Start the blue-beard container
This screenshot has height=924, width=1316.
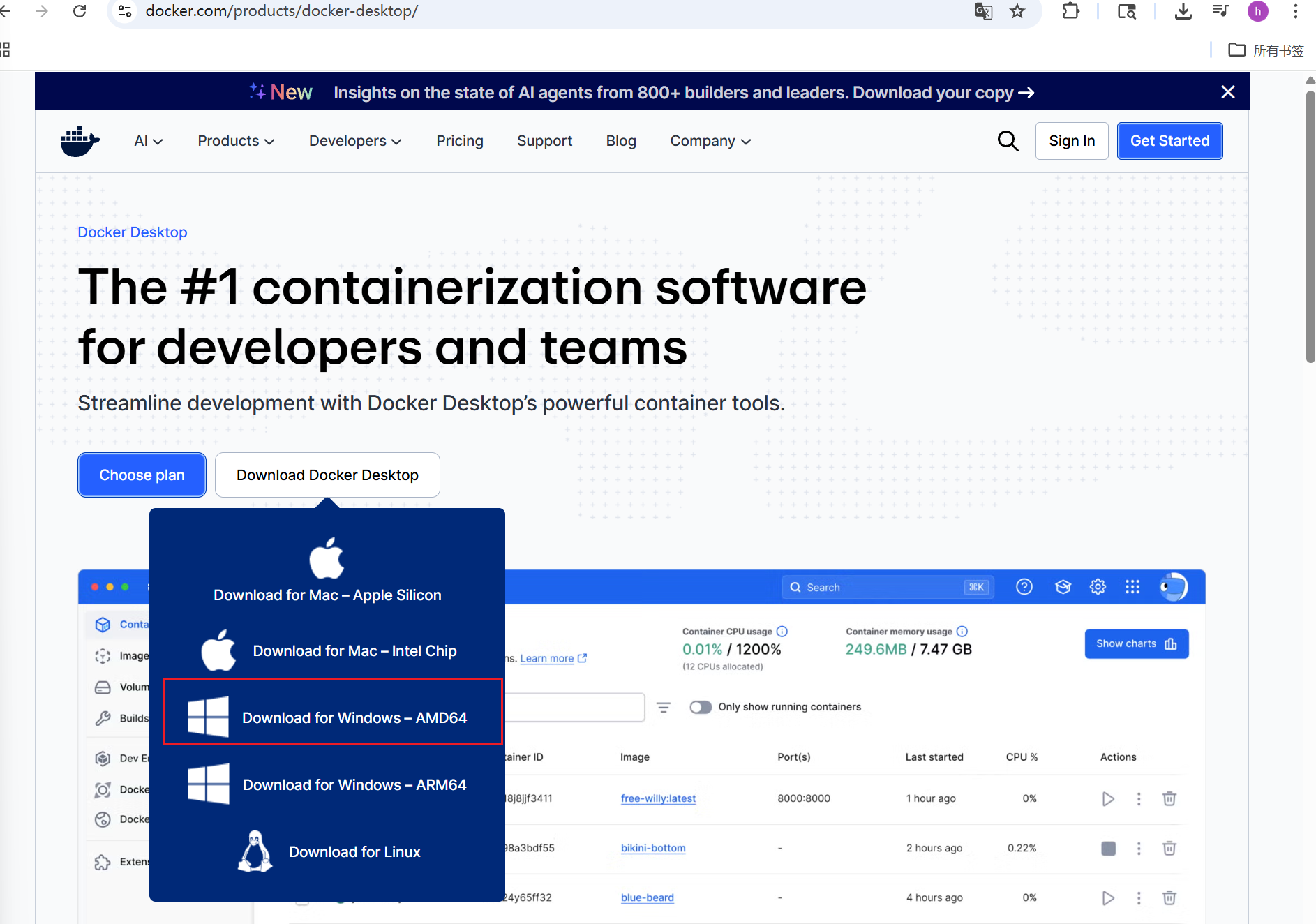[x=1108, y=898]
